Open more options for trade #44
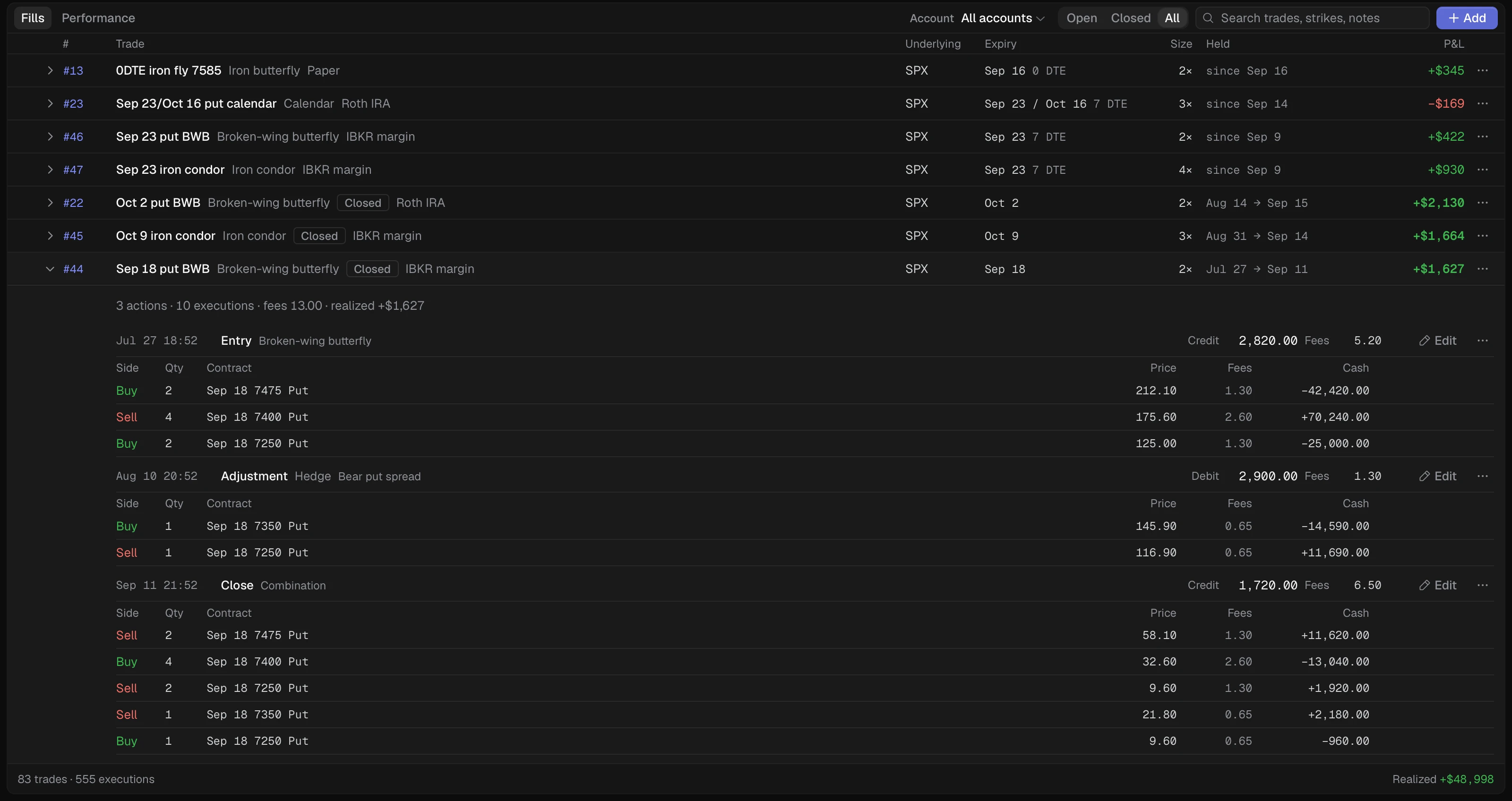The width and height of the screenshot is (1512, 801). click(1482, 269)
